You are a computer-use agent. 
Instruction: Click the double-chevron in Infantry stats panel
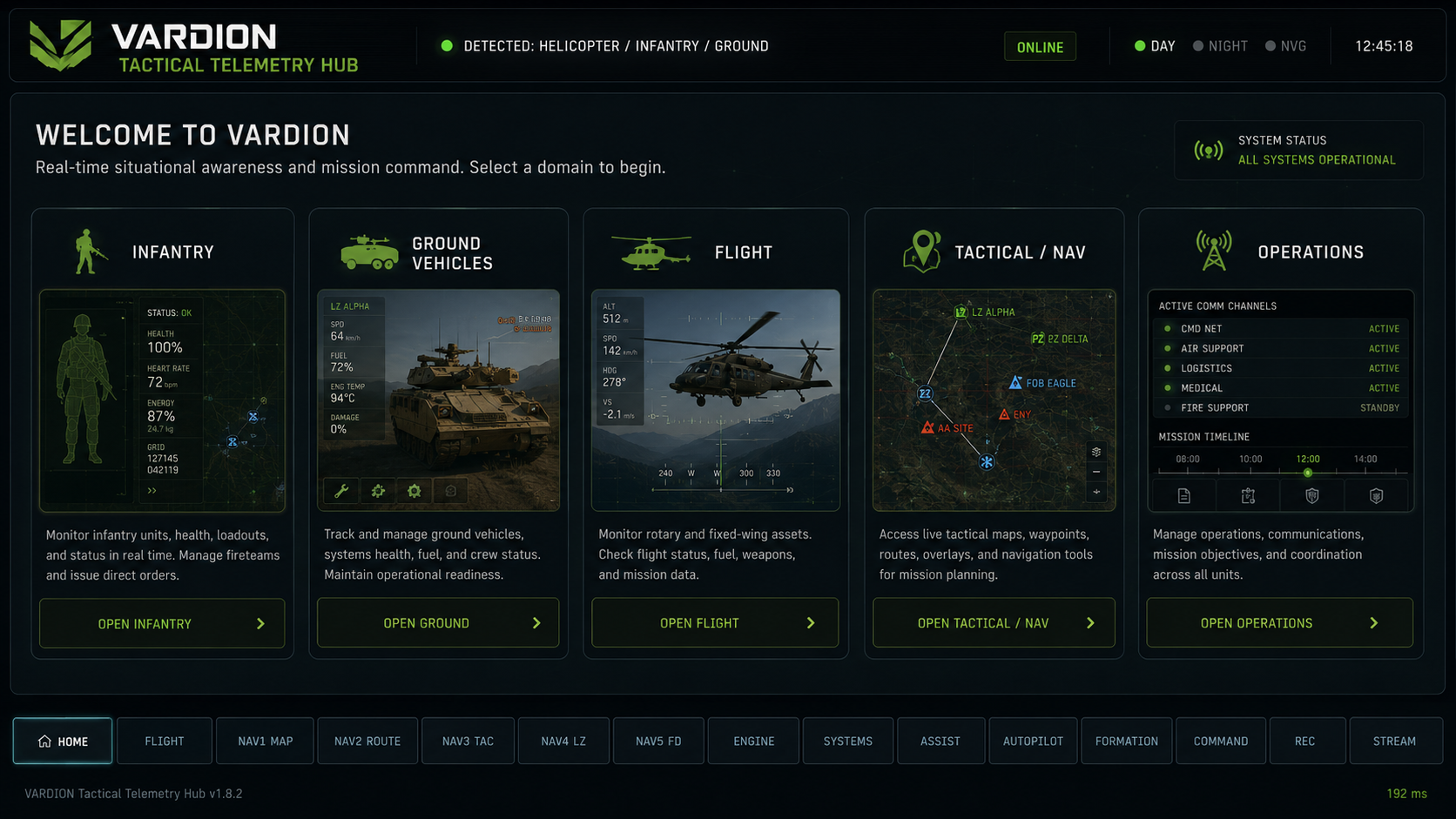[152, 491]
